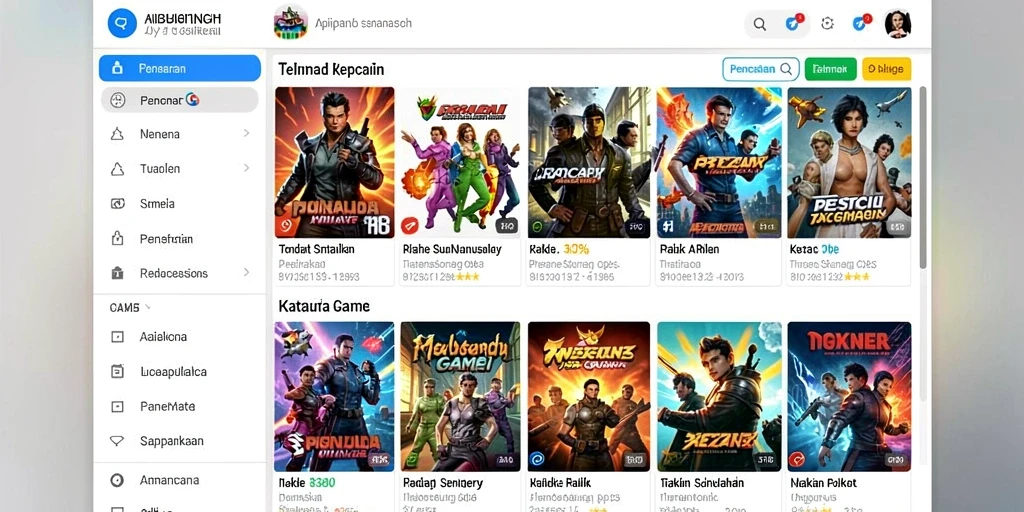1024x512 pixels.
Task: Click the vertical scrollbar on the right
Action: [x=923, y=178]
